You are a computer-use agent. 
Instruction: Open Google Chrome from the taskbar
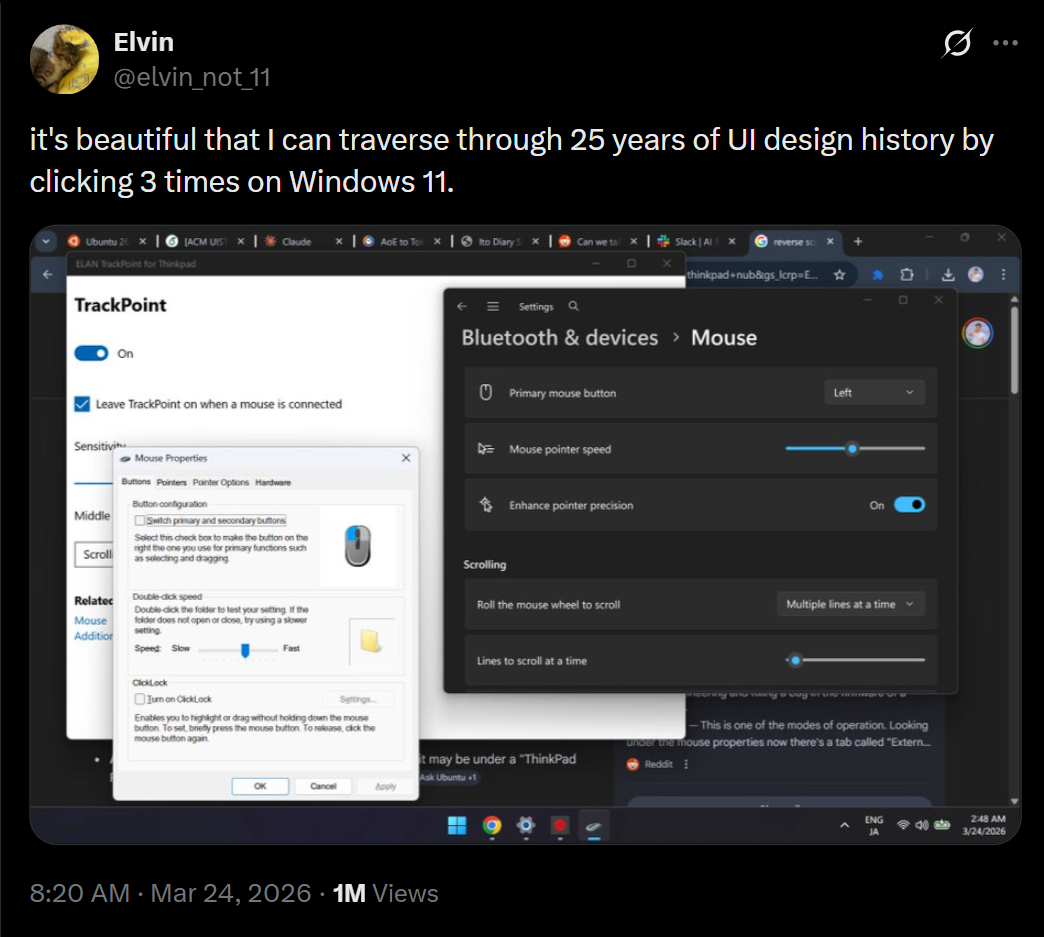tap(491, 826)
